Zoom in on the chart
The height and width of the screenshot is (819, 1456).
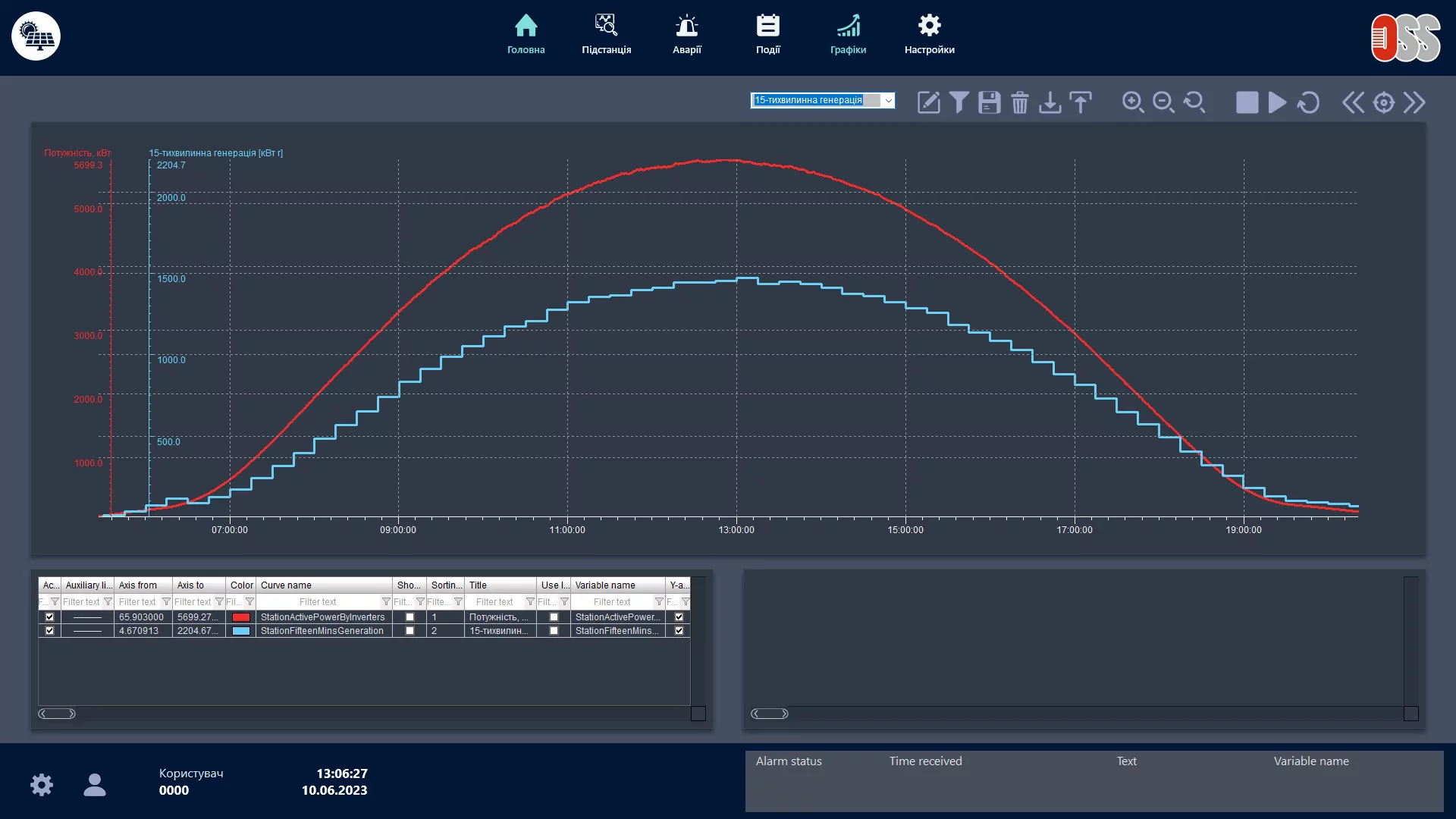1133,102
